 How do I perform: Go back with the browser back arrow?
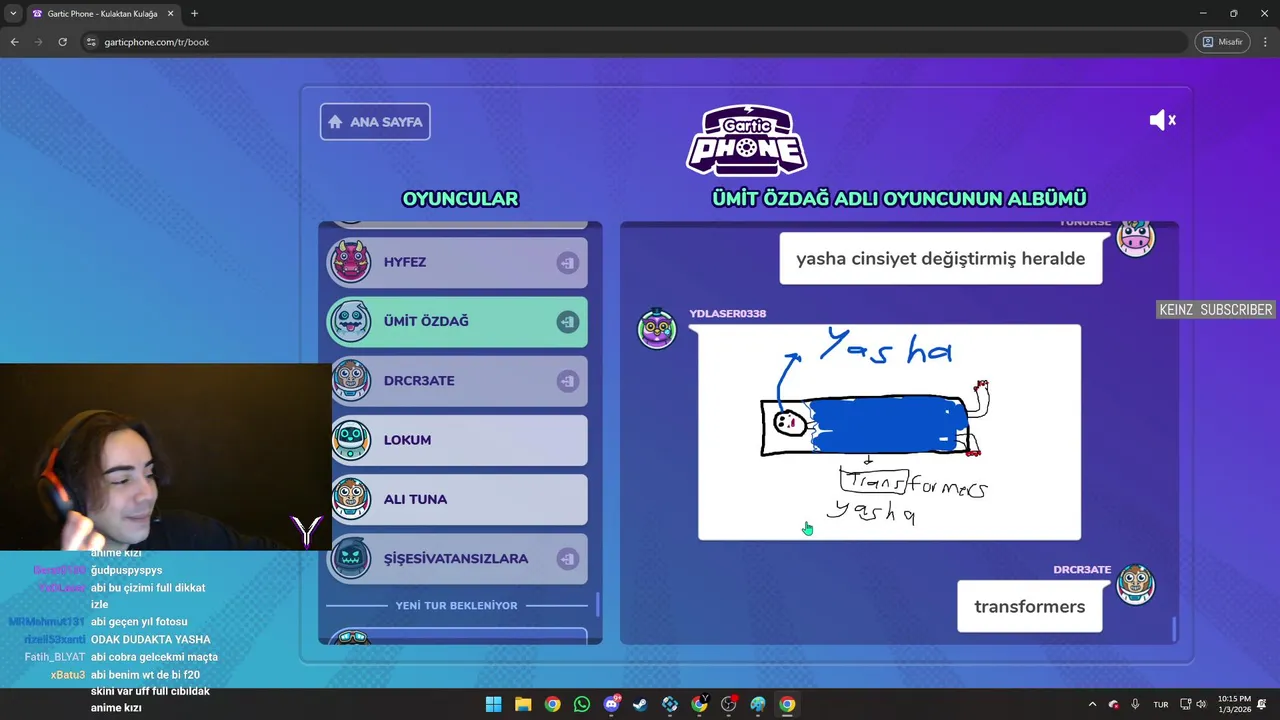(x=14, y=42)
